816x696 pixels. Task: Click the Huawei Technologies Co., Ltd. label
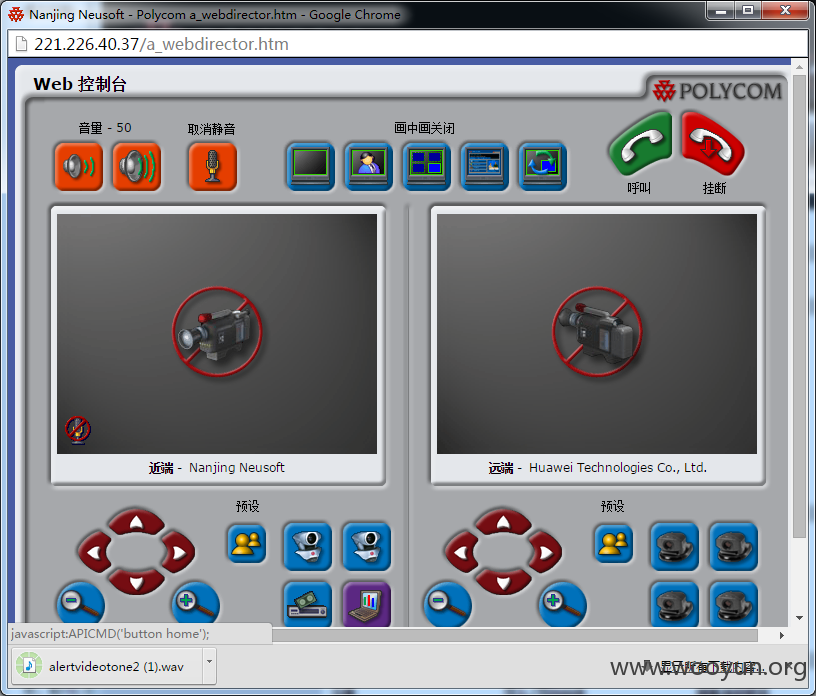click(618, 467)
